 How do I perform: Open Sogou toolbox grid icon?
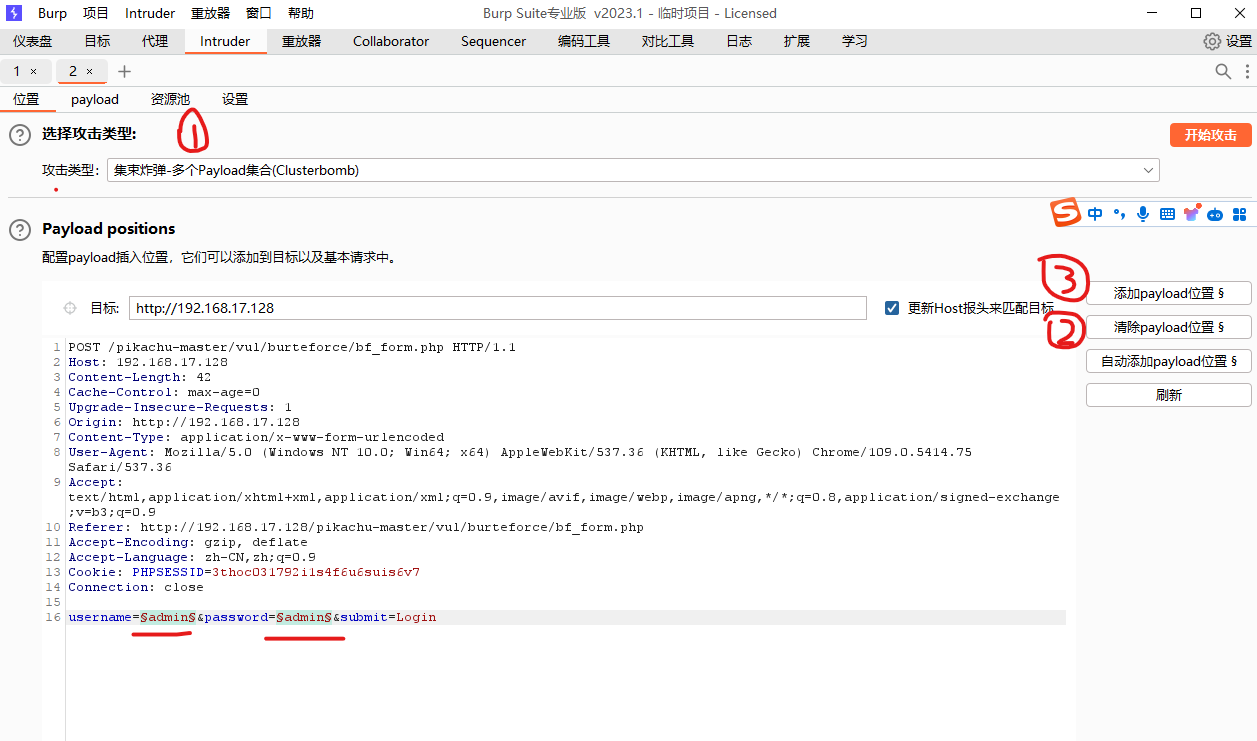pos(1239,213)
